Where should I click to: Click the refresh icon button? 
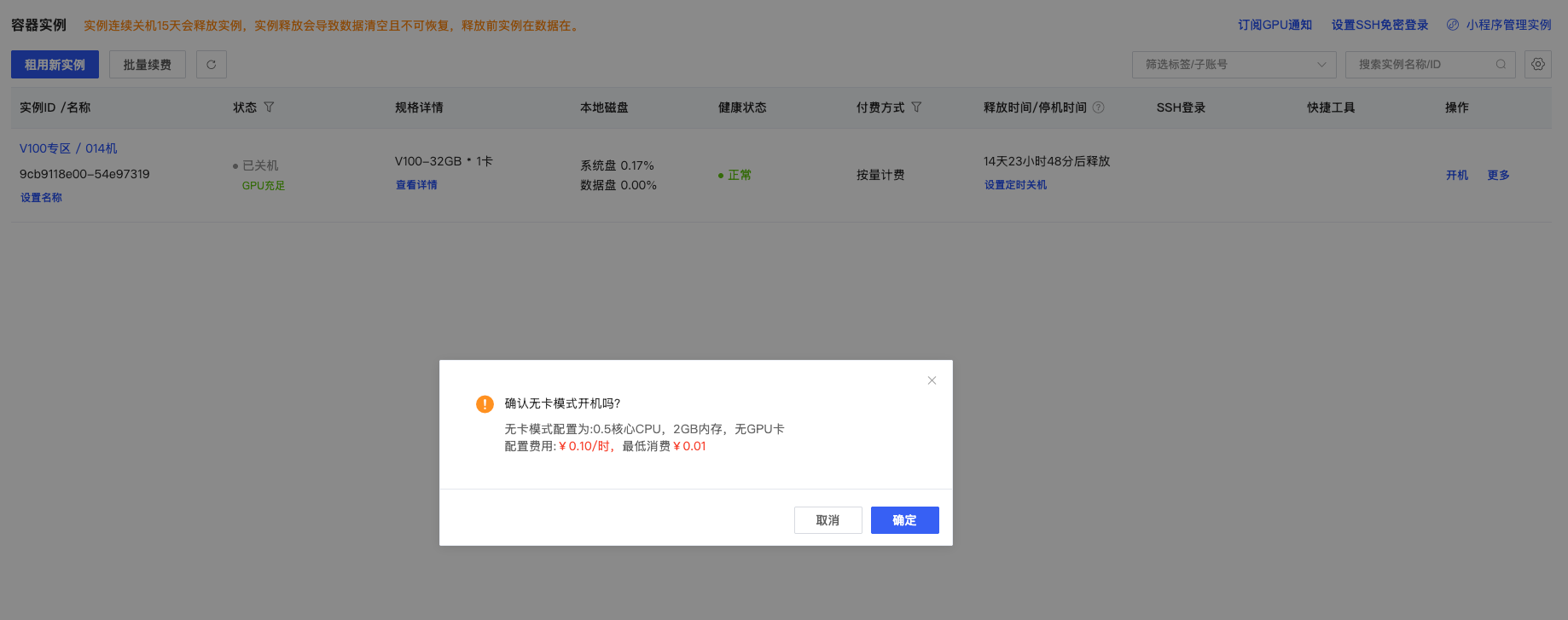click(x=212, y=65)
